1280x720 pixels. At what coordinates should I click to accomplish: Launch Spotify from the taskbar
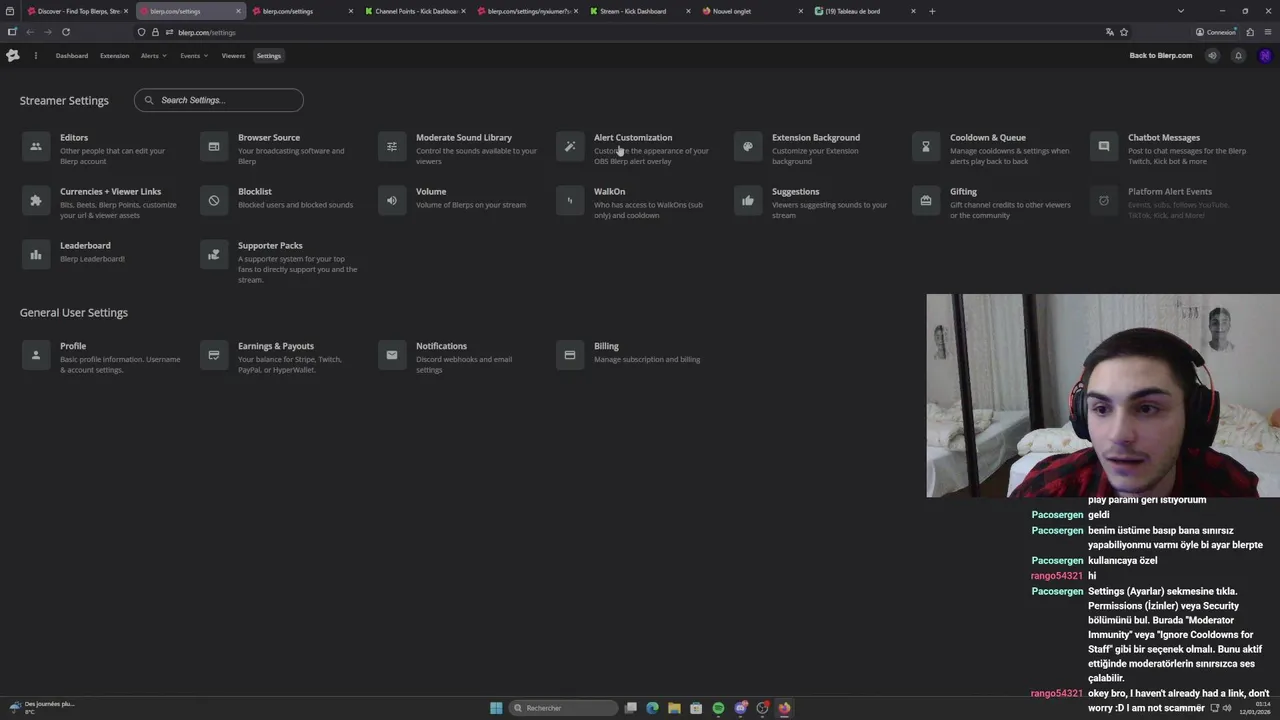coord(718,708)
